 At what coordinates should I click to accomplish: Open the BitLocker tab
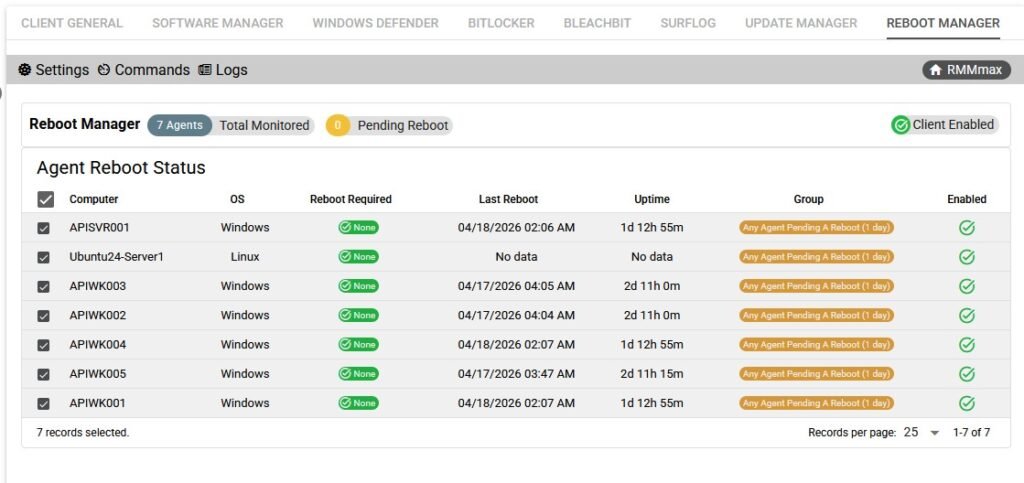[x=501, y=23]
